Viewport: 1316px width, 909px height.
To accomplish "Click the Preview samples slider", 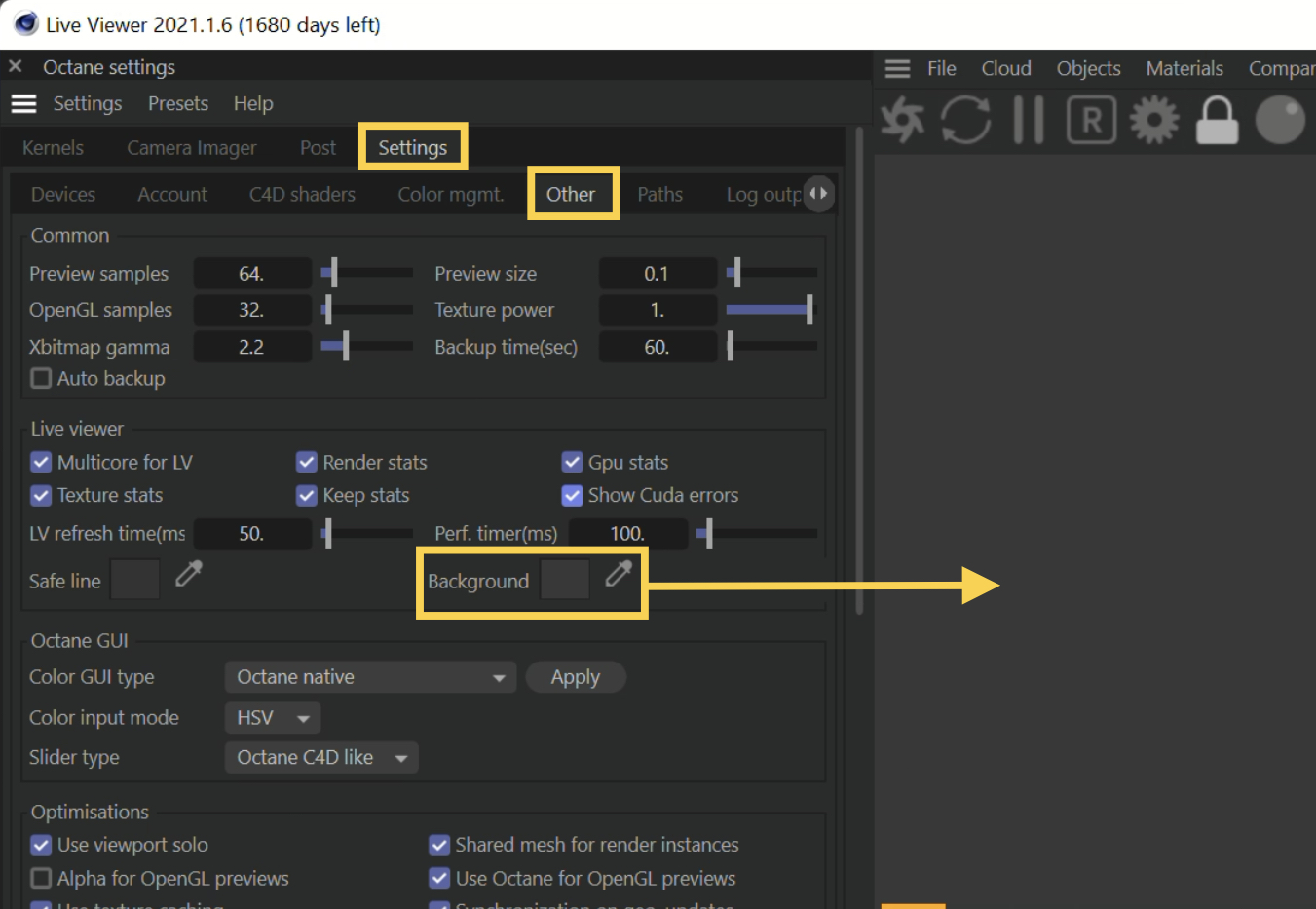I will [x=367, y=273].
